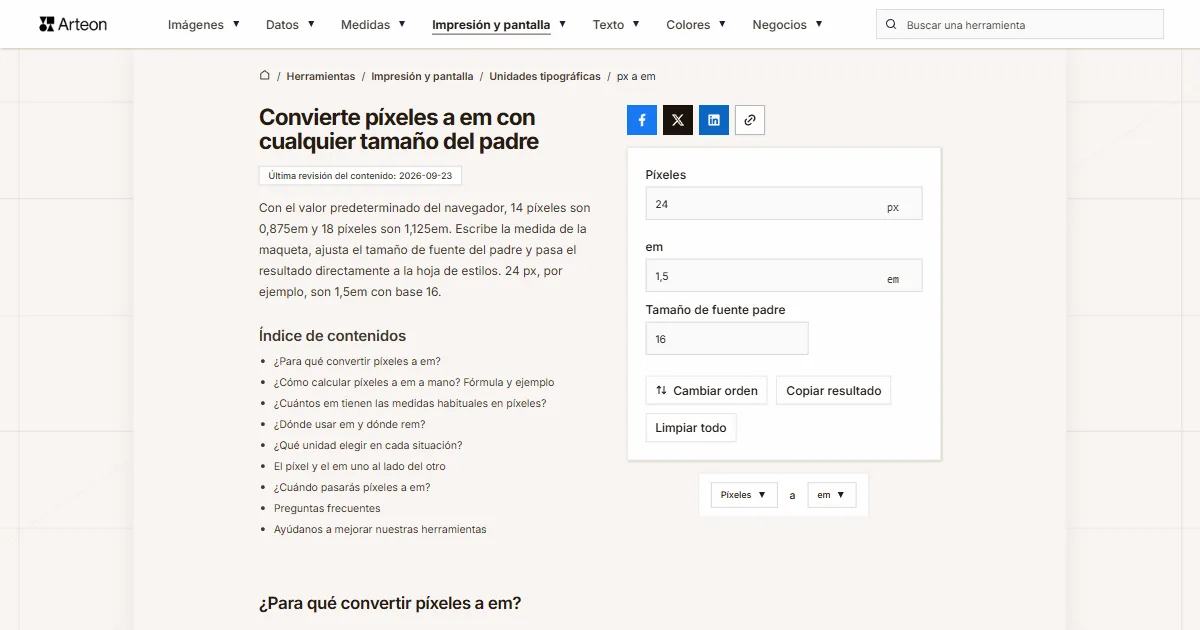Click the Arteon logo
The image size is (1200, 630).
(73, 24)
